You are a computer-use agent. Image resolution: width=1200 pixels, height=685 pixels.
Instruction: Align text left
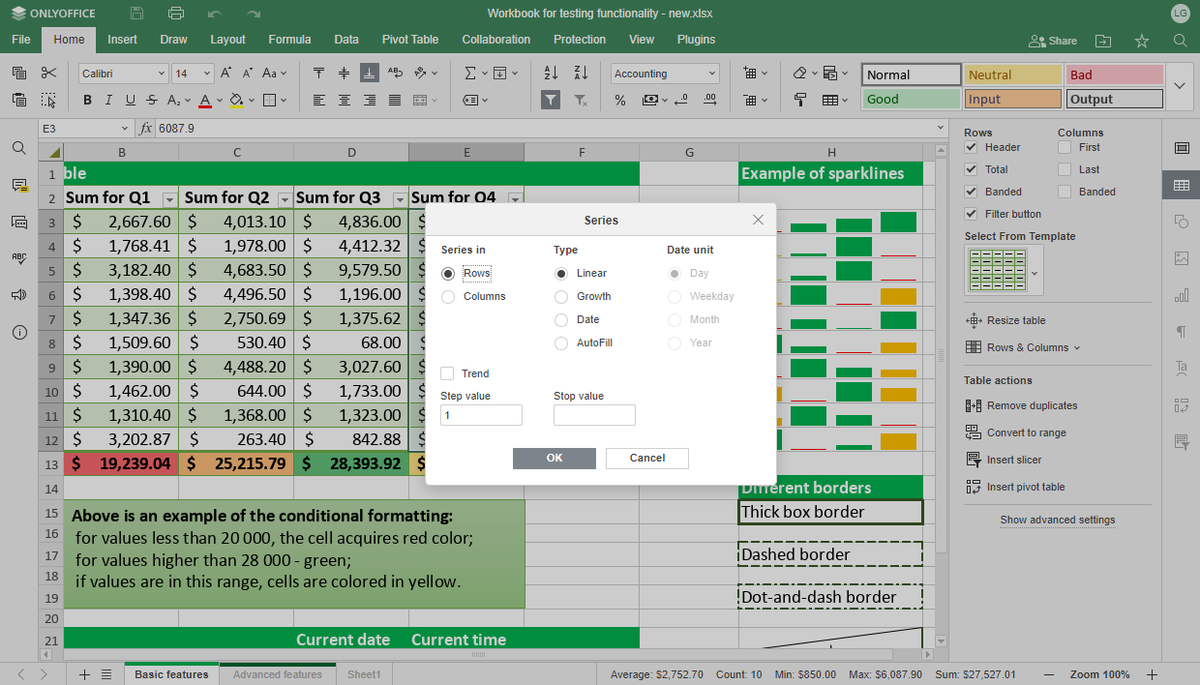318,99
